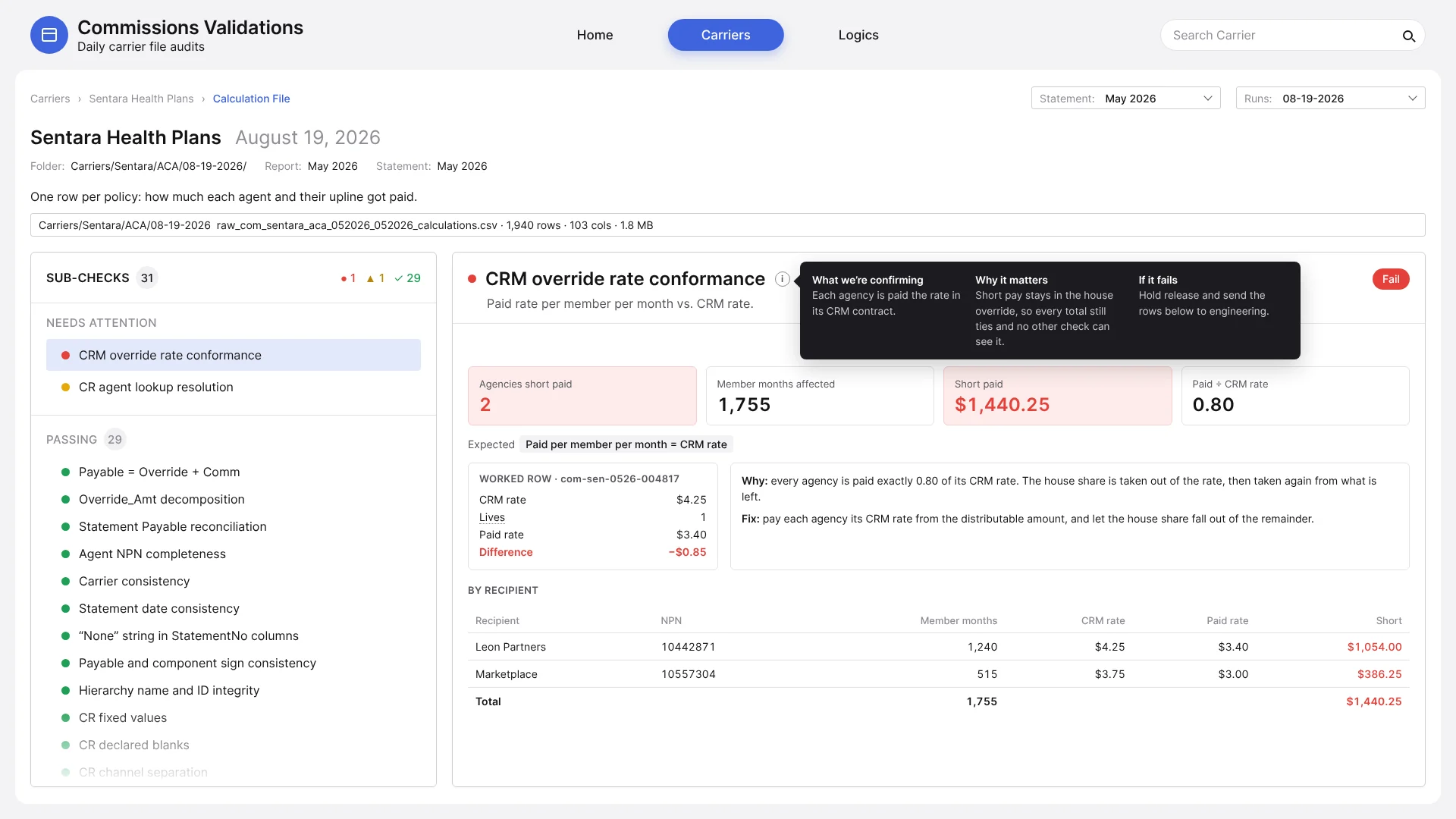This screenshot has height=819, width=1456.
Task: Click the red failed-count indicator in Sub-checks
Action: 348,278
